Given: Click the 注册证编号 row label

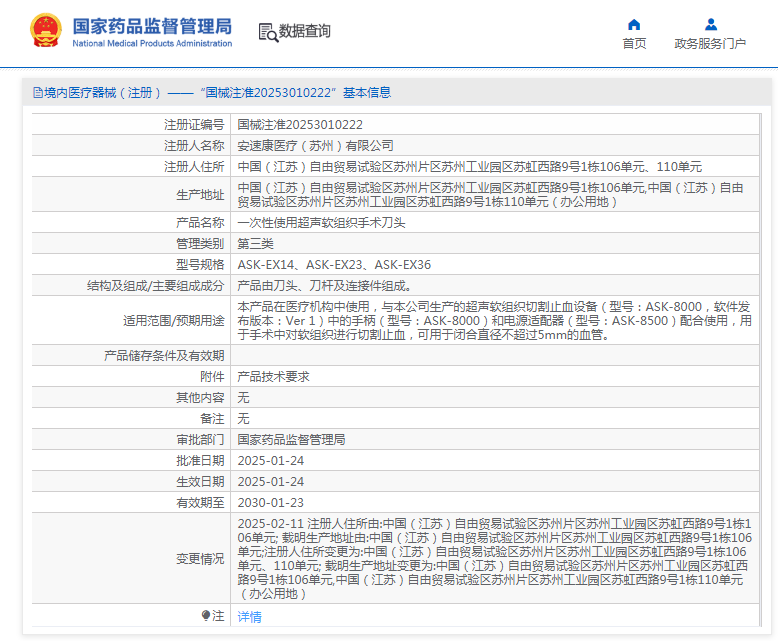Looking at the screenshot, I should [194, 125].
